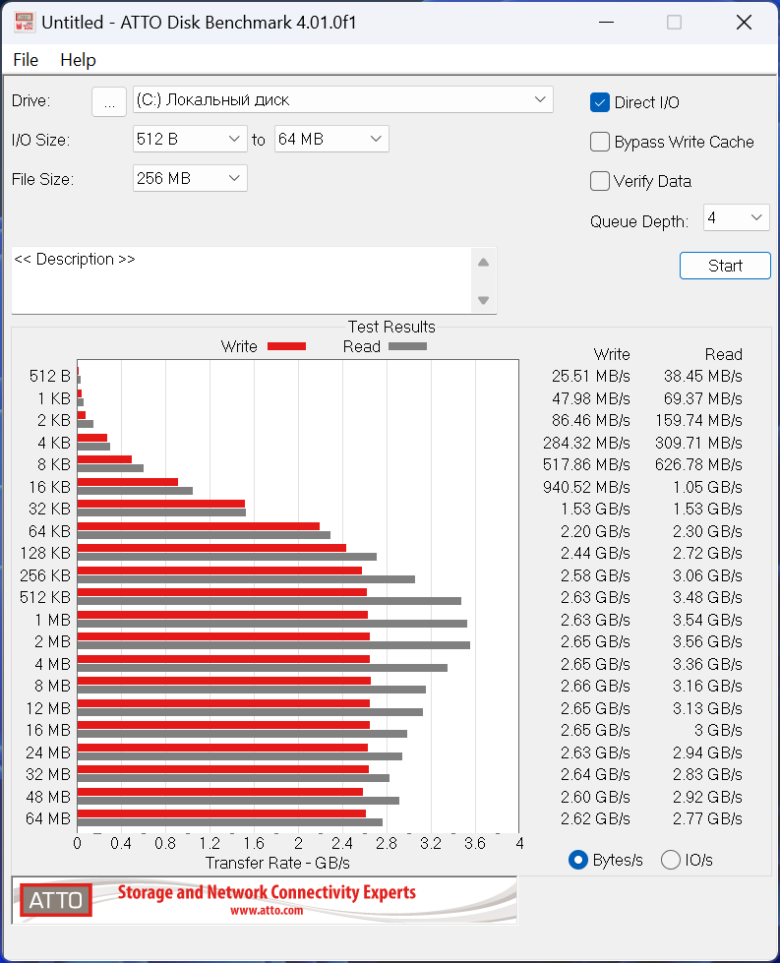780x963 pixels.
Task: Click the ATTO logo in the bottom banner
Action: click(56, 900)
